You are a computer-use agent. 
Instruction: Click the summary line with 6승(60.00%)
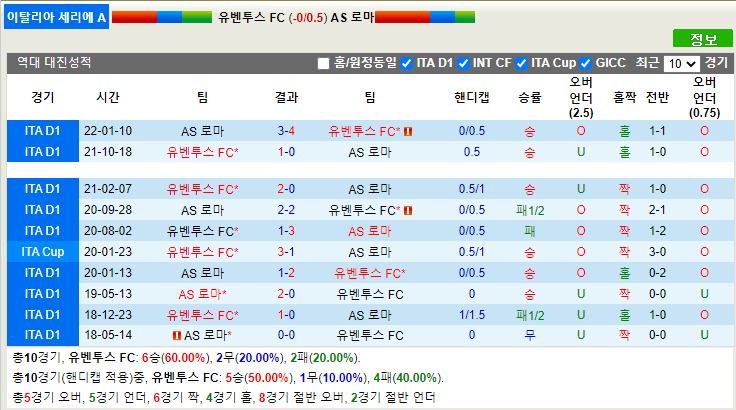click(x=186, y=358)
